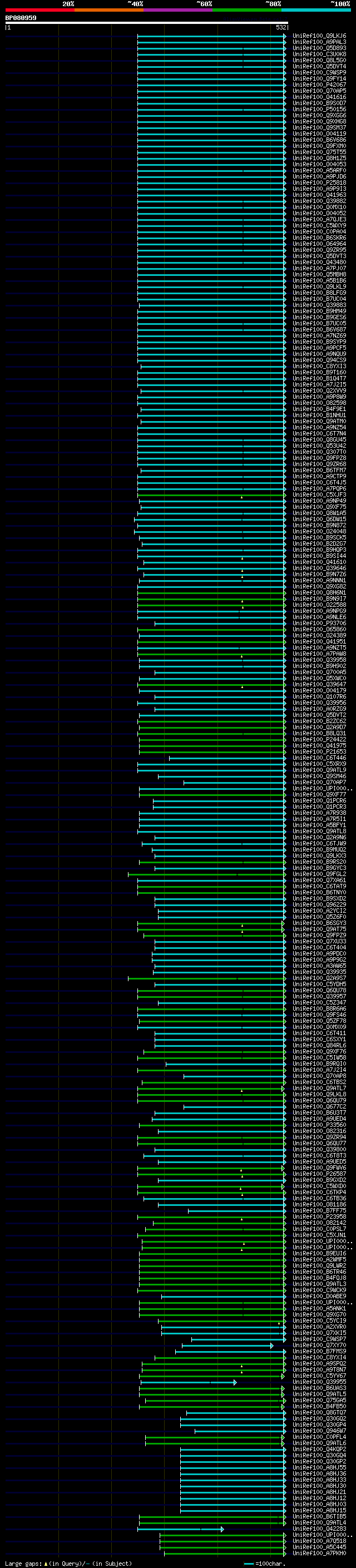Select the UniRef100_Q75T55 label
Screen dimensions: 356x1568
319,152
